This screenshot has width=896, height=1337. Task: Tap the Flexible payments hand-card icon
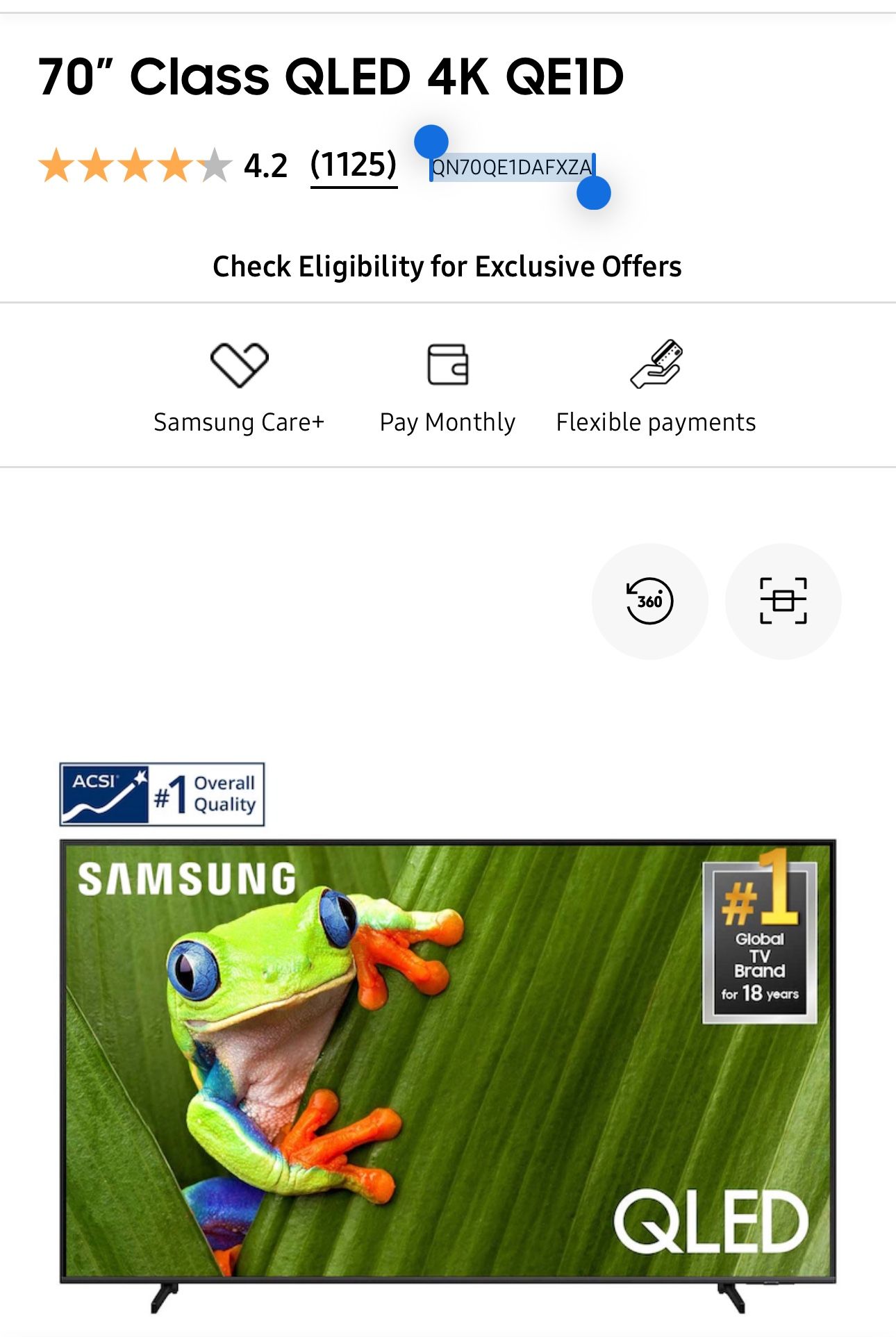pos(656,363)
